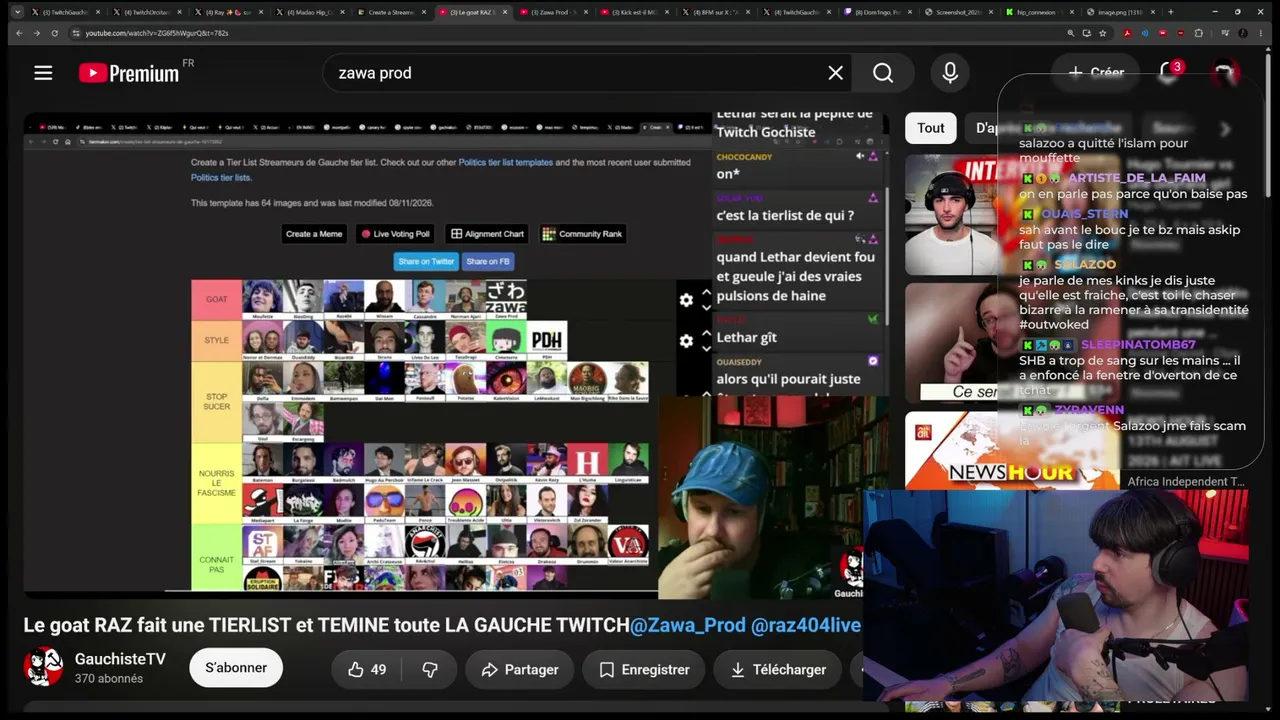Click the 'Africa Independent T...' channel text
The height and width of the screenshot is (720, 1280).
click(x=1186, y=481)
